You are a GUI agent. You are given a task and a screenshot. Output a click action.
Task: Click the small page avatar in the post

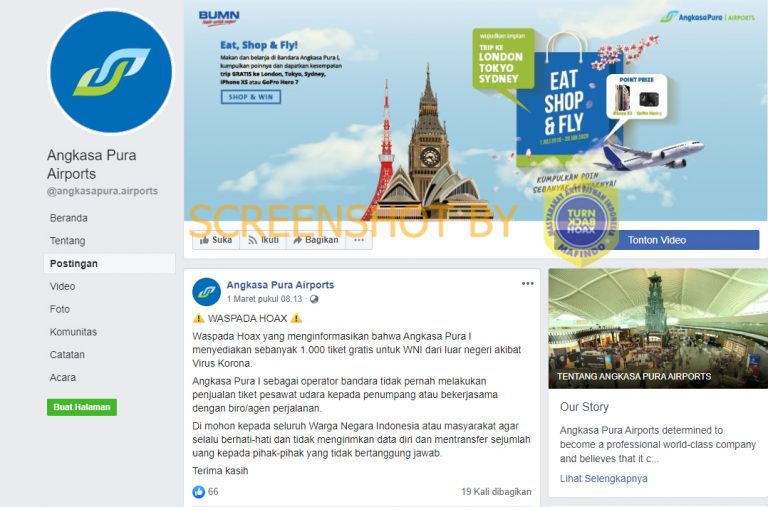(x=206, y=291)
